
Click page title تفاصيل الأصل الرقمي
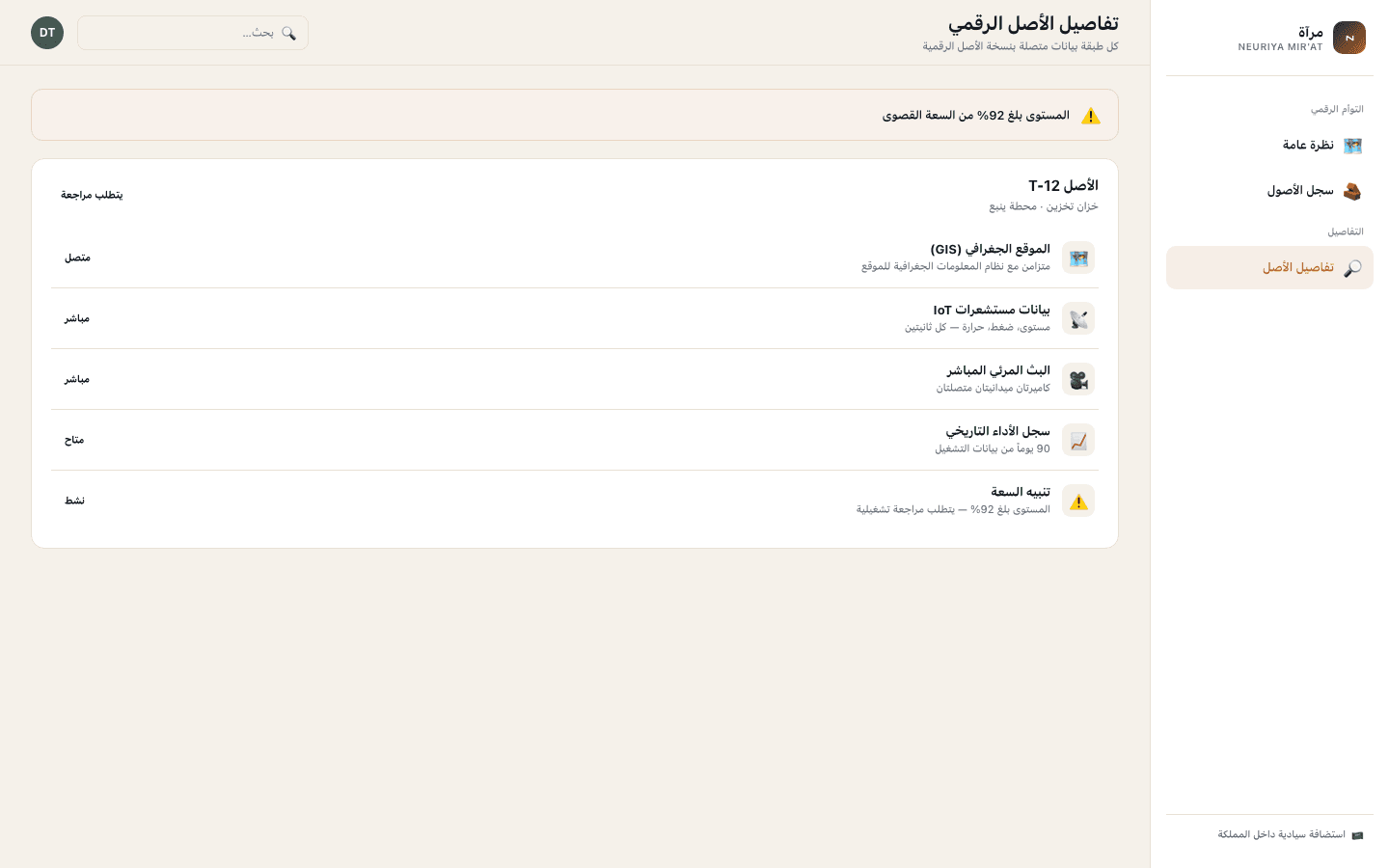point(1033,23)
